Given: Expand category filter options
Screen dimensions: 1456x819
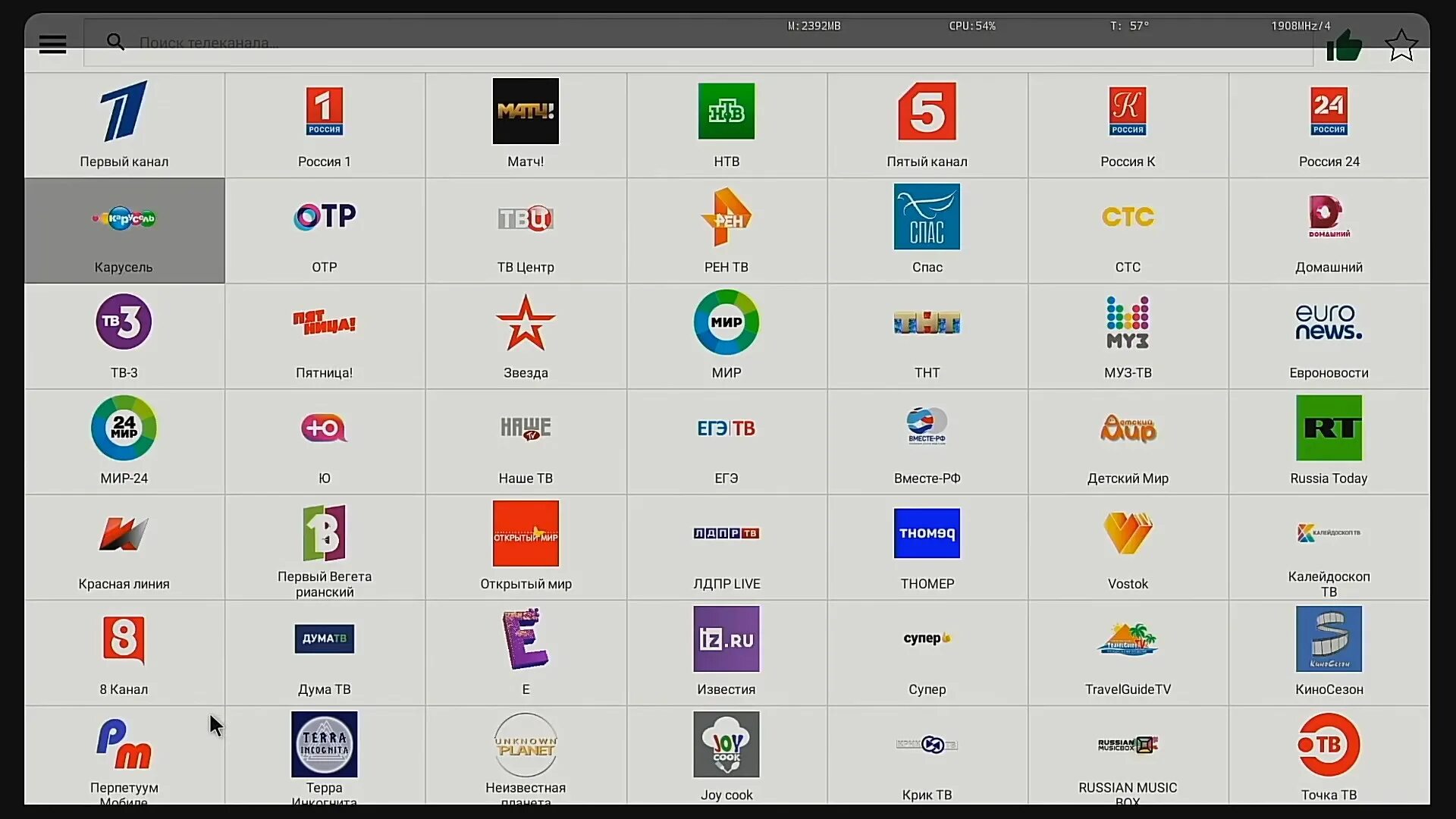Looking at the screenshot, I should (x=53, y=43).
